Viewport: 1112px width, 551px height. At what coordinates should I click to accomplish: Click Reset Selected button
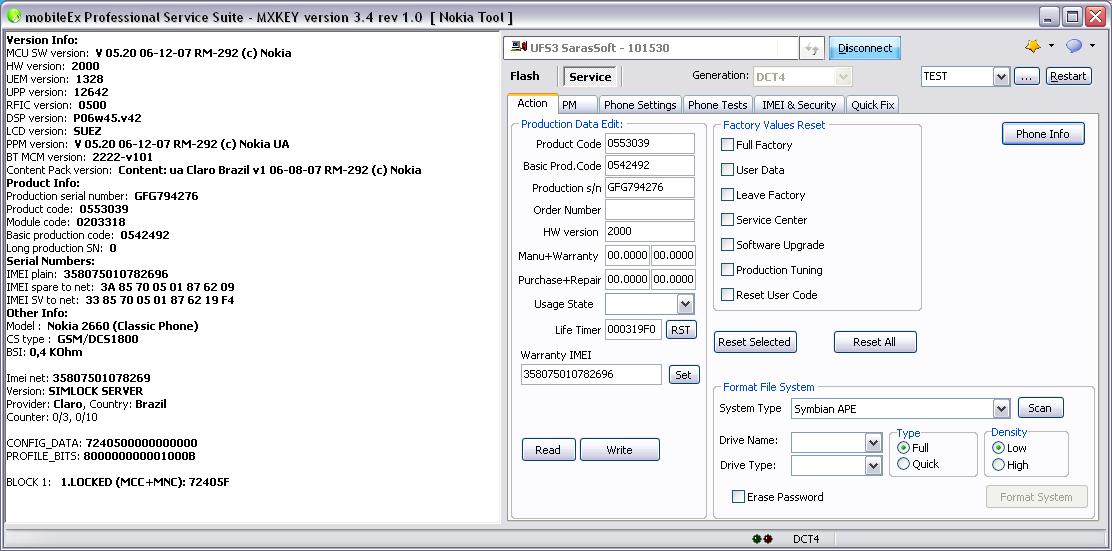coord(755,342)
